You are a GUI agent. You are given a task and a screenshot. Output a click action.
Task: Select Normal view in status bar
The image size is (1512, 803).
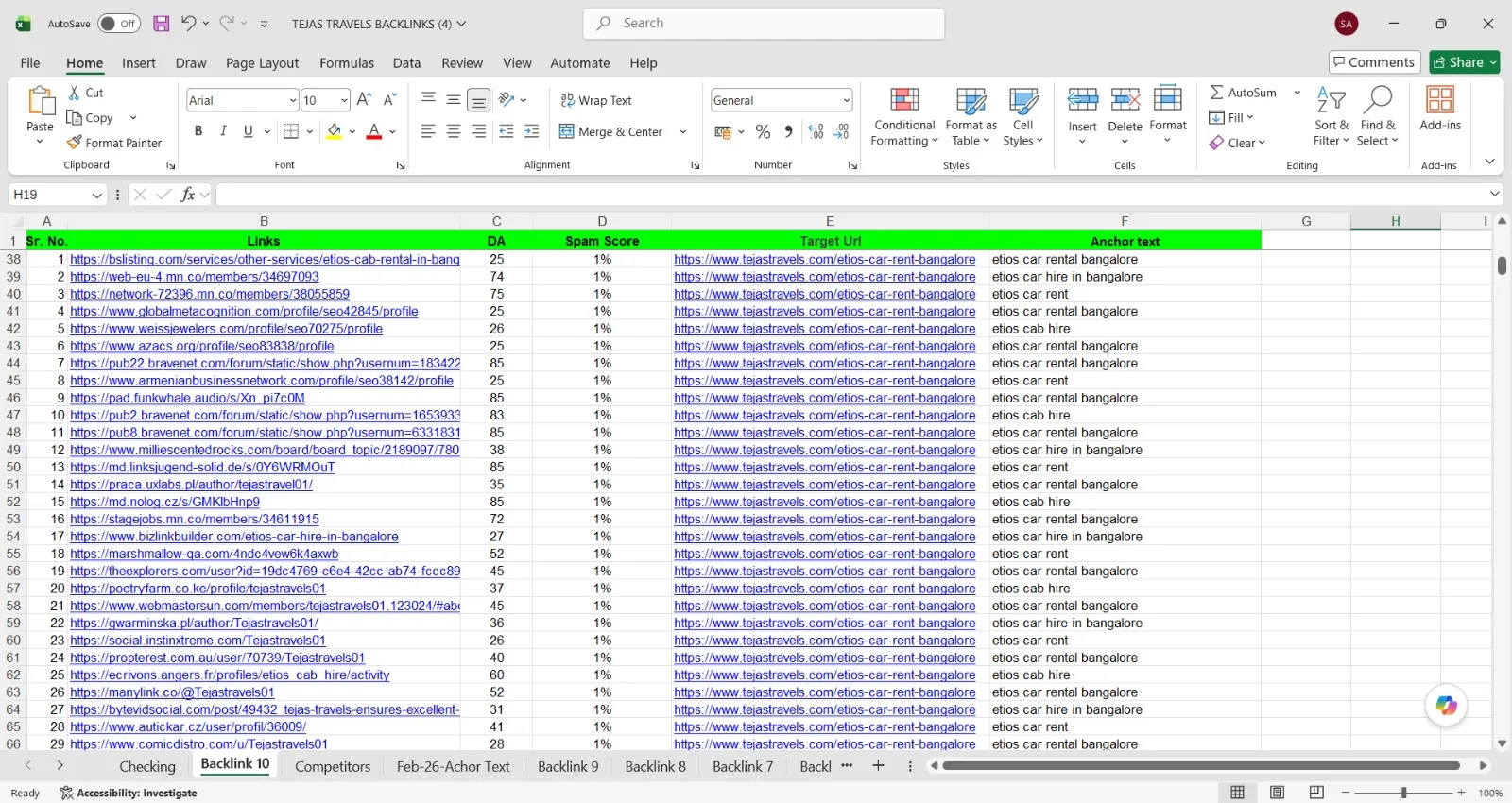[1237, 793]
